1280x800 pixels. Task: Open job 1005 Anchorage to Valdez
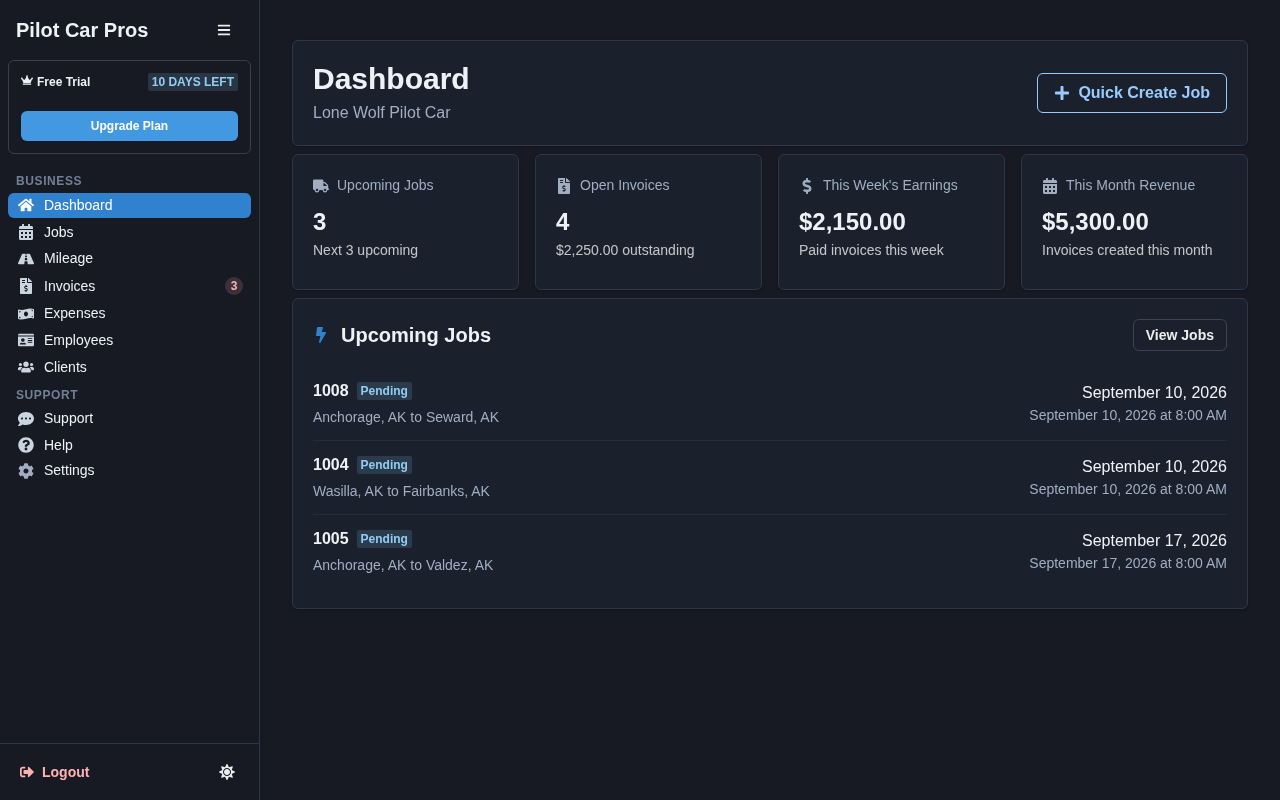(770, 552)
